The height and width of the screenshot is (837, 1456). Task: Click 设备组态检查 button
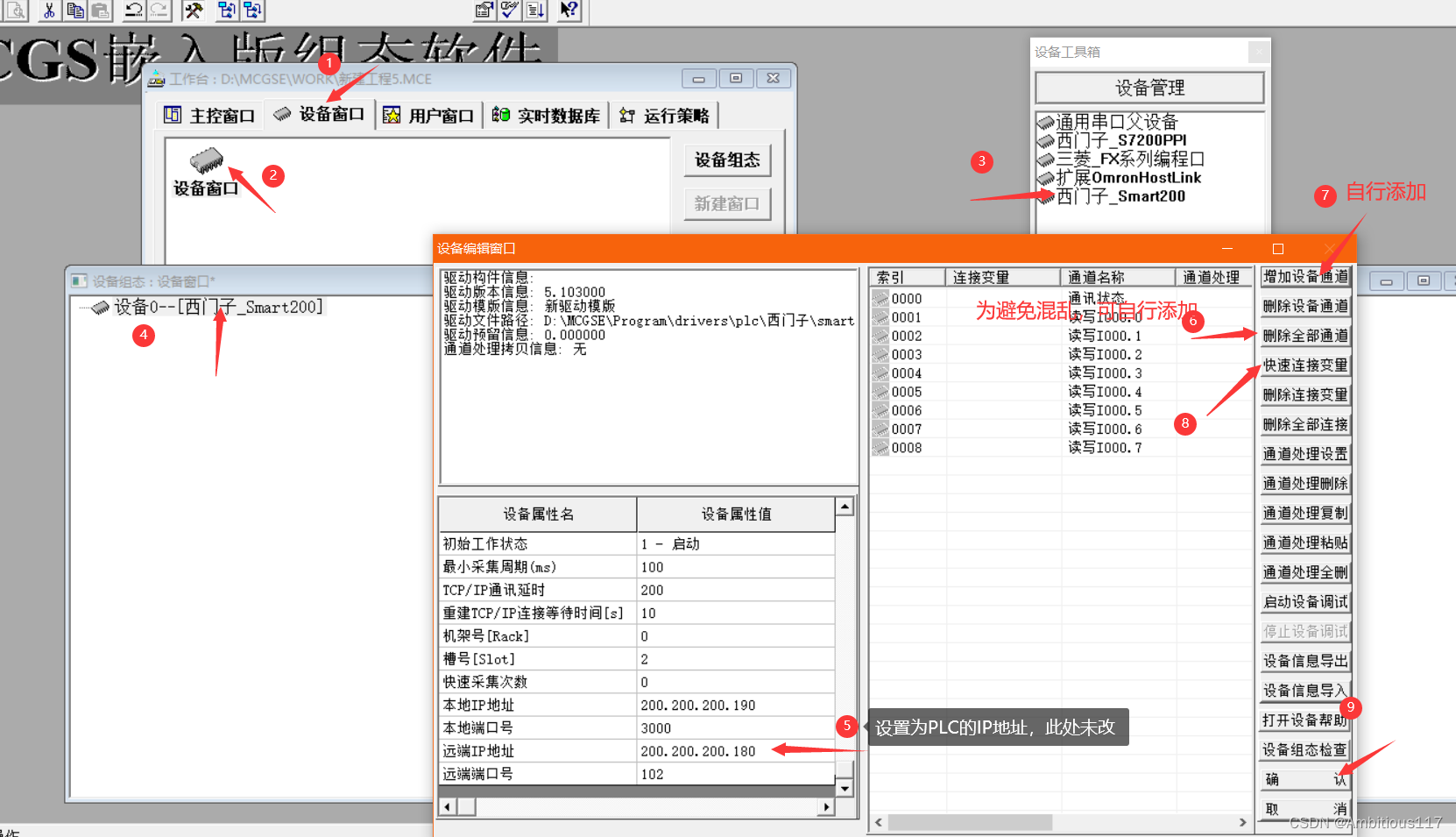click(1305, 750)
